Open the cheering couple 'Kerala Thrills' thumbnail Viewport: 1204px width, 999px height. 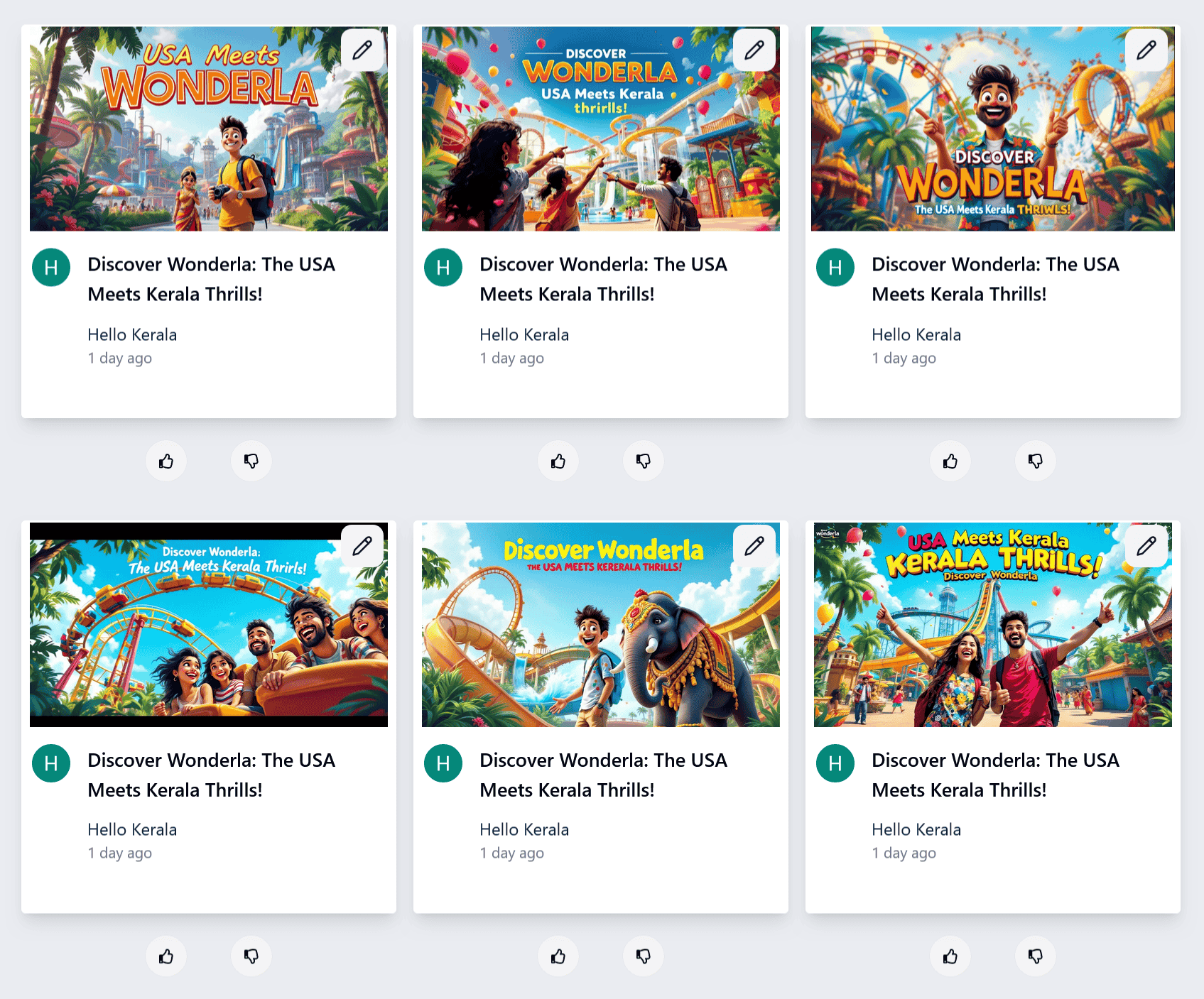click(x=993, y=625)
